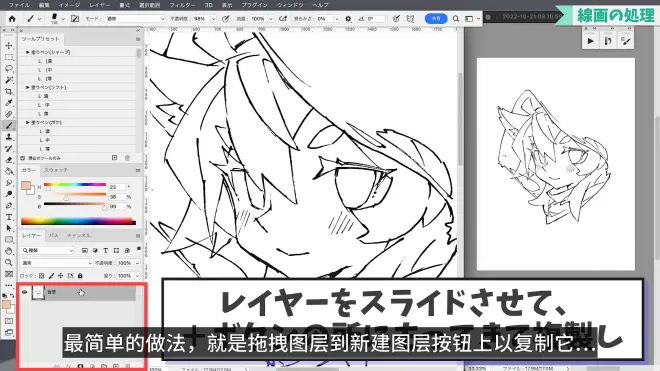Open the フィルター menu
This screenshot has width=660, height=371.
click(182, 5)
